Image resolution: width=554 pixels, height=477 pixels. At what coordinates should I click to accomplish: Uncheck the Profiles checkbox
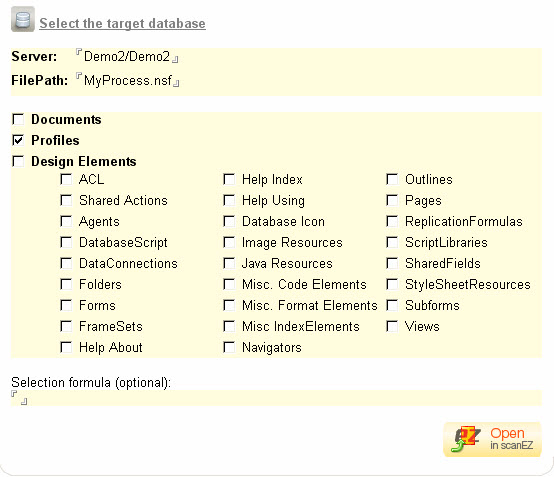point(18,140)
